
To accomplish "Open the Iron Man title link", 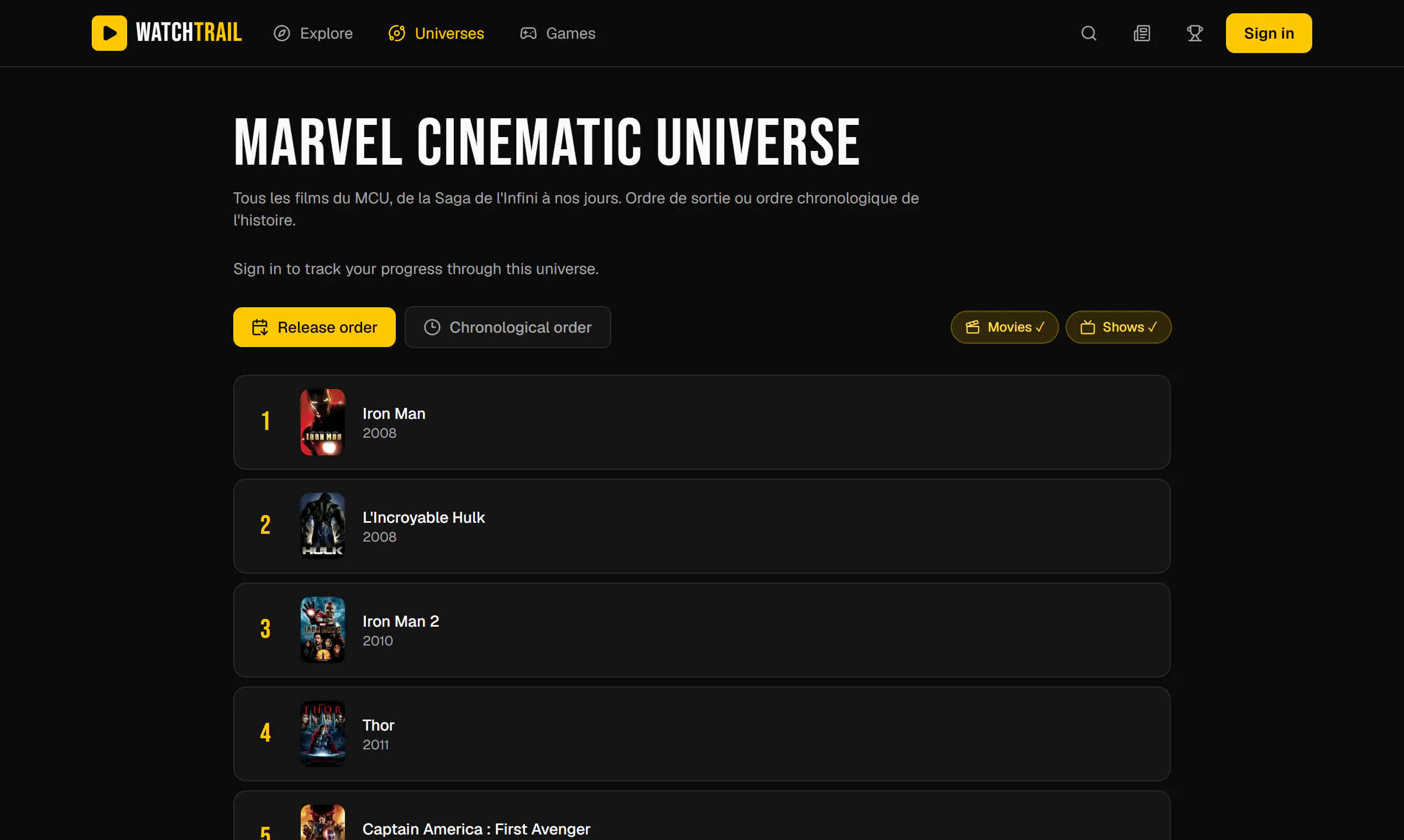I will [x=394, y=414].
